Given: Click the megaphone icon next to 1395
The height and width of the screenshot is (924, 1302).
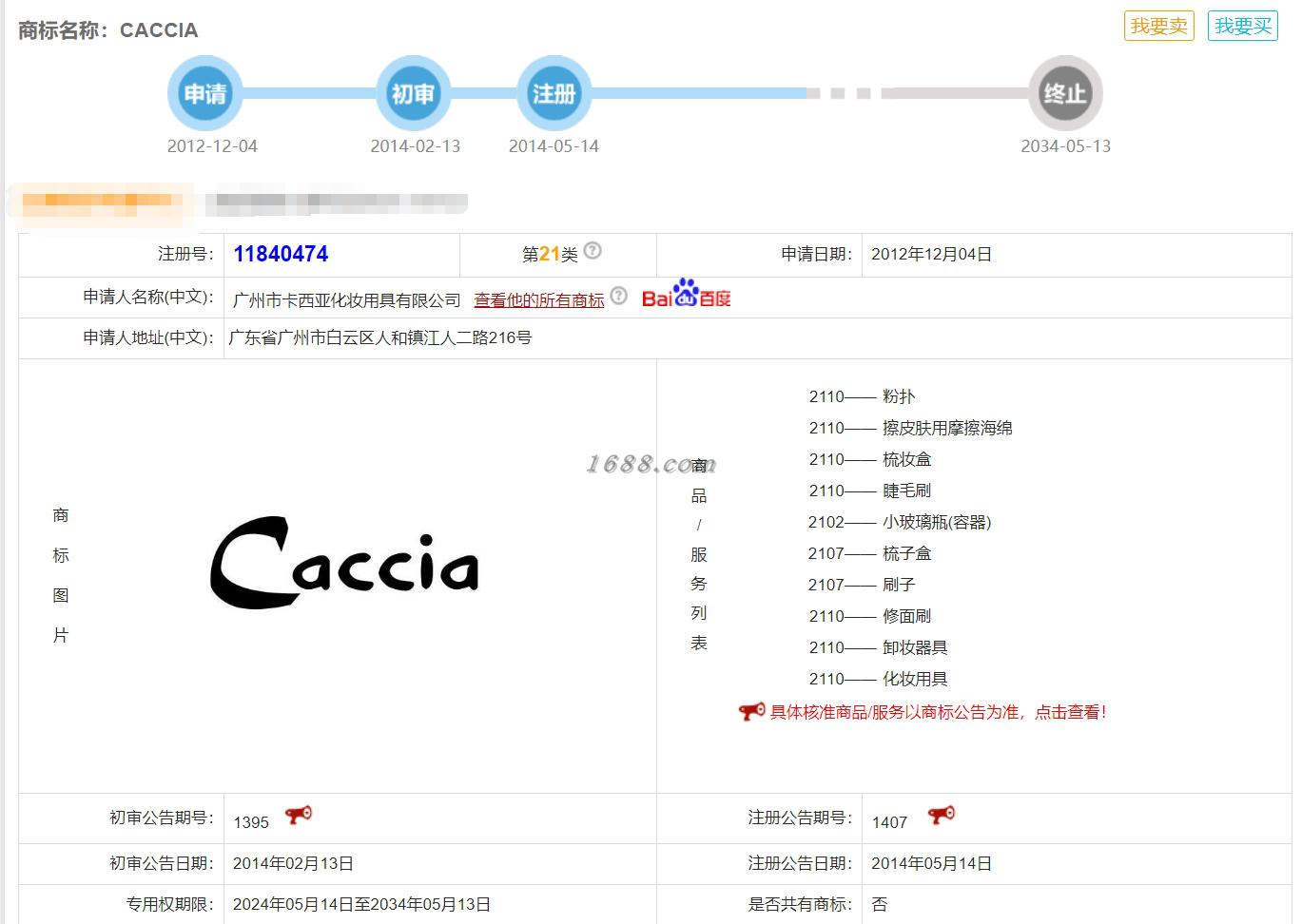Looking at the screenshot, I should pos(299,816).
